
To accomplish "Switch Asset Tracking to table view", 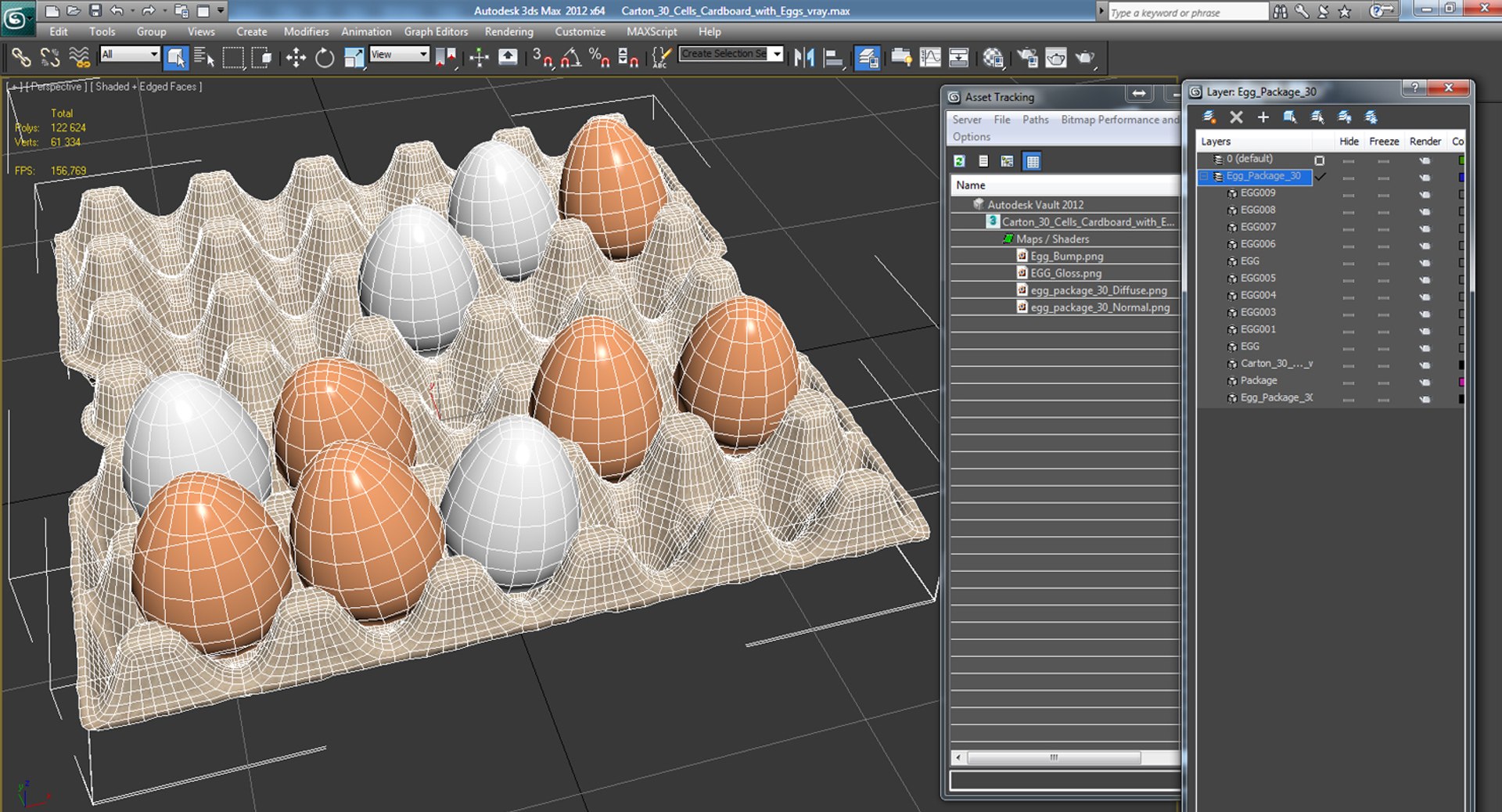I will pos(1032,161).
